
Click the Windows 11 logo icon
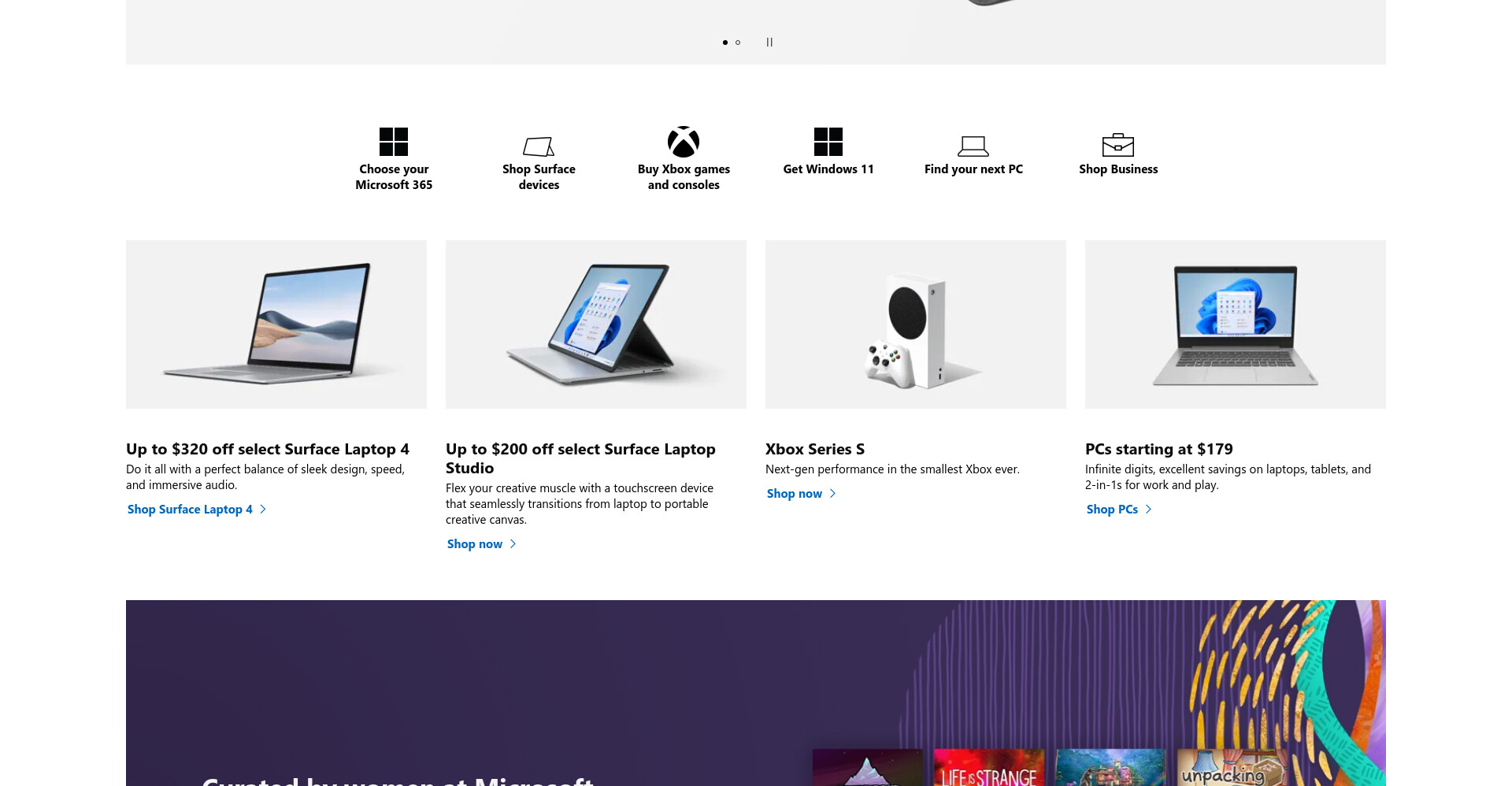click(x=828, y=142)
